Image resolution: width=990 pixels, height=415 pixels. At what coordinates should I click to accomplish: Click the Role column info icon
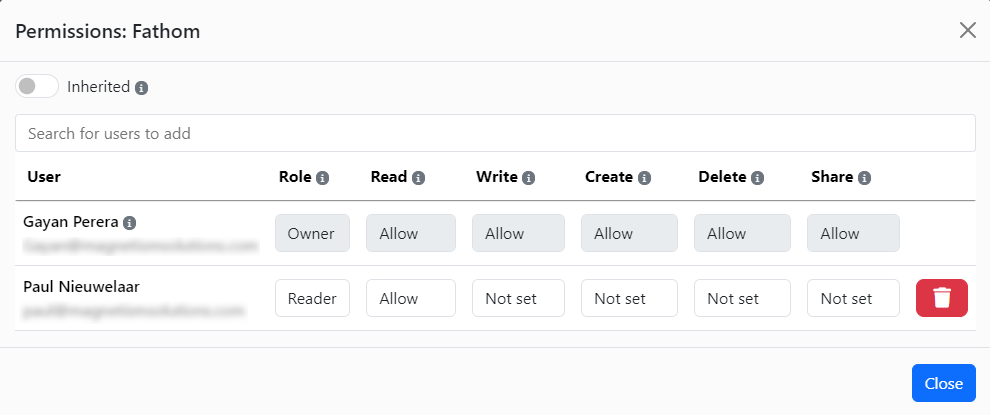coord(323,178)
